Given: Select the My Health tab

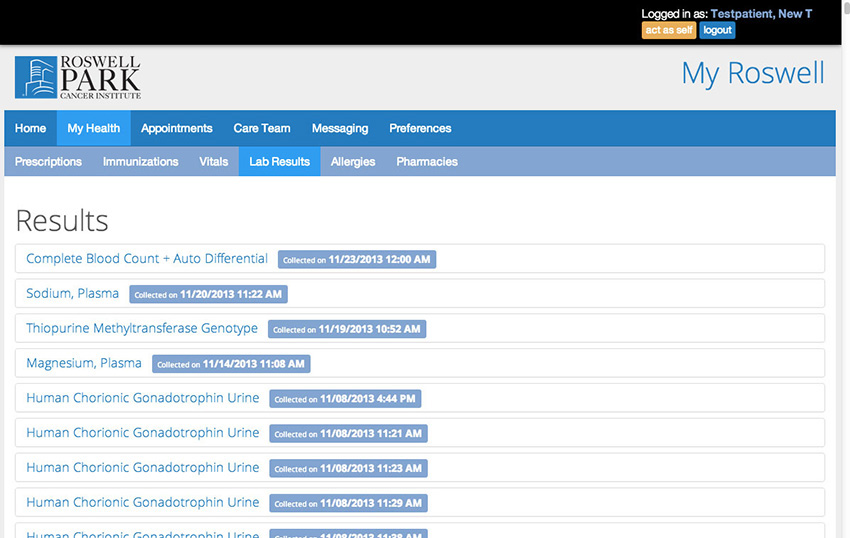Looking at the screenshot, I should pos(94,129).
